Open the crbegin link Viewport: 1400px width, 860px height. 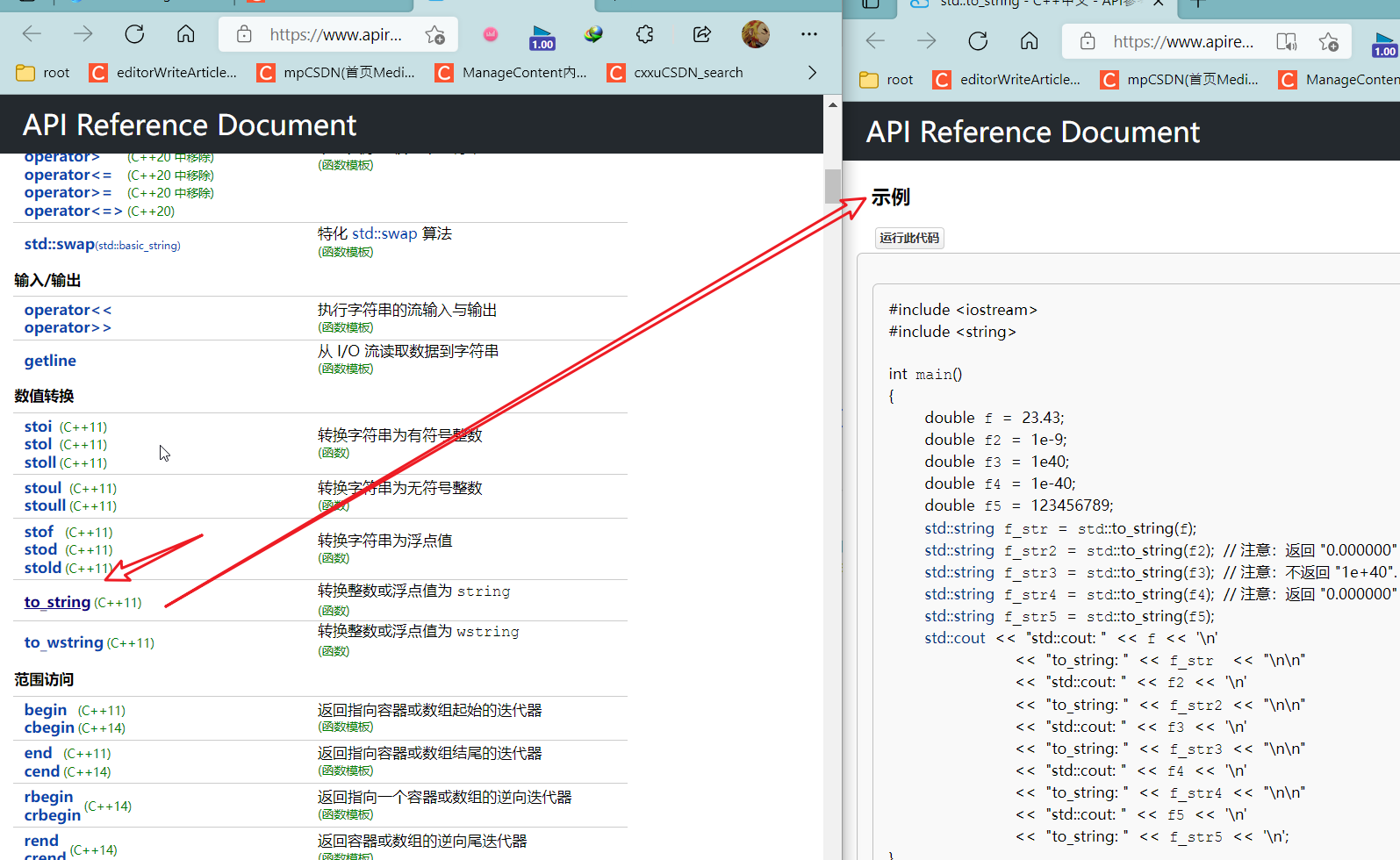(52, 815)
